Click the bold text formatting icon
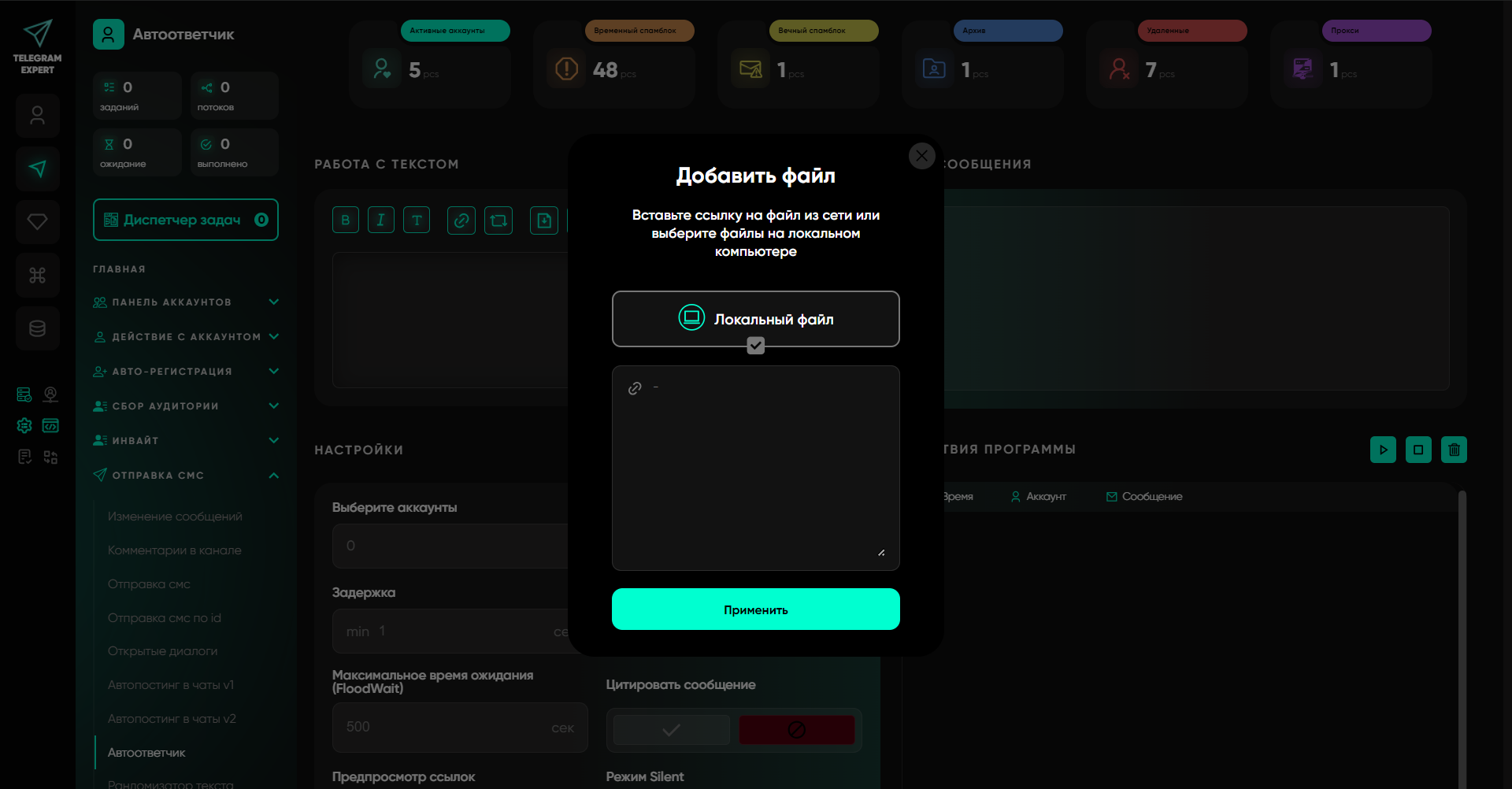Screen dimensions: 1512x789 click(x=345, y=220)
